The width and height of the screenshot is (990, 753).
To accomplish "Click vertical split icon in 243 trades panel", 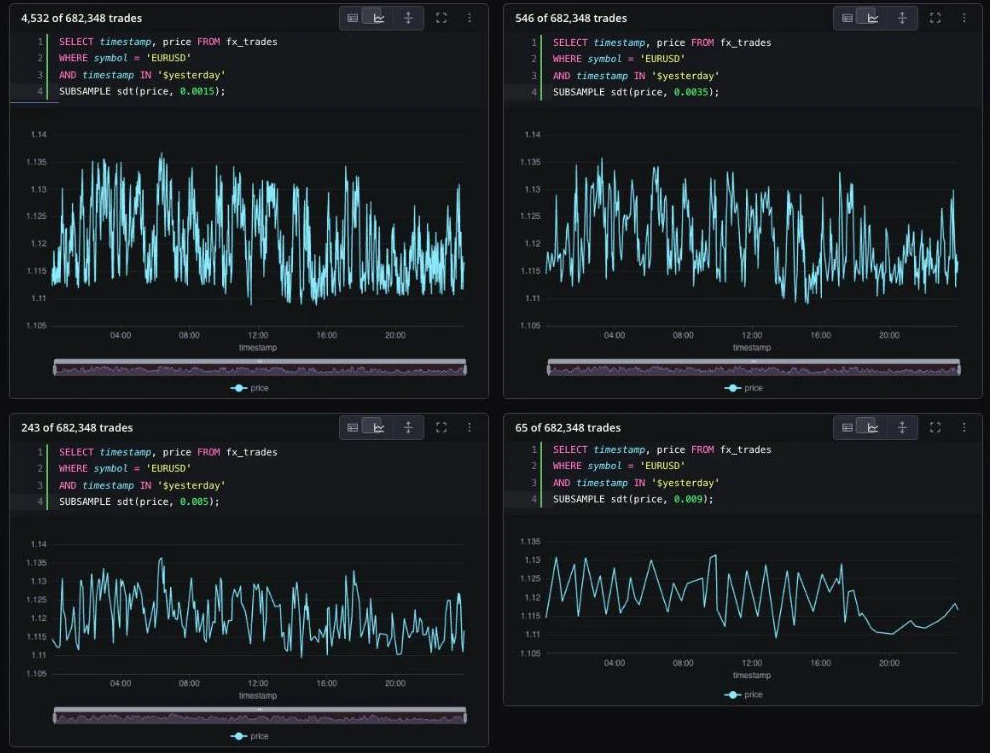I will pyautogui.click(x=409, y=427).
